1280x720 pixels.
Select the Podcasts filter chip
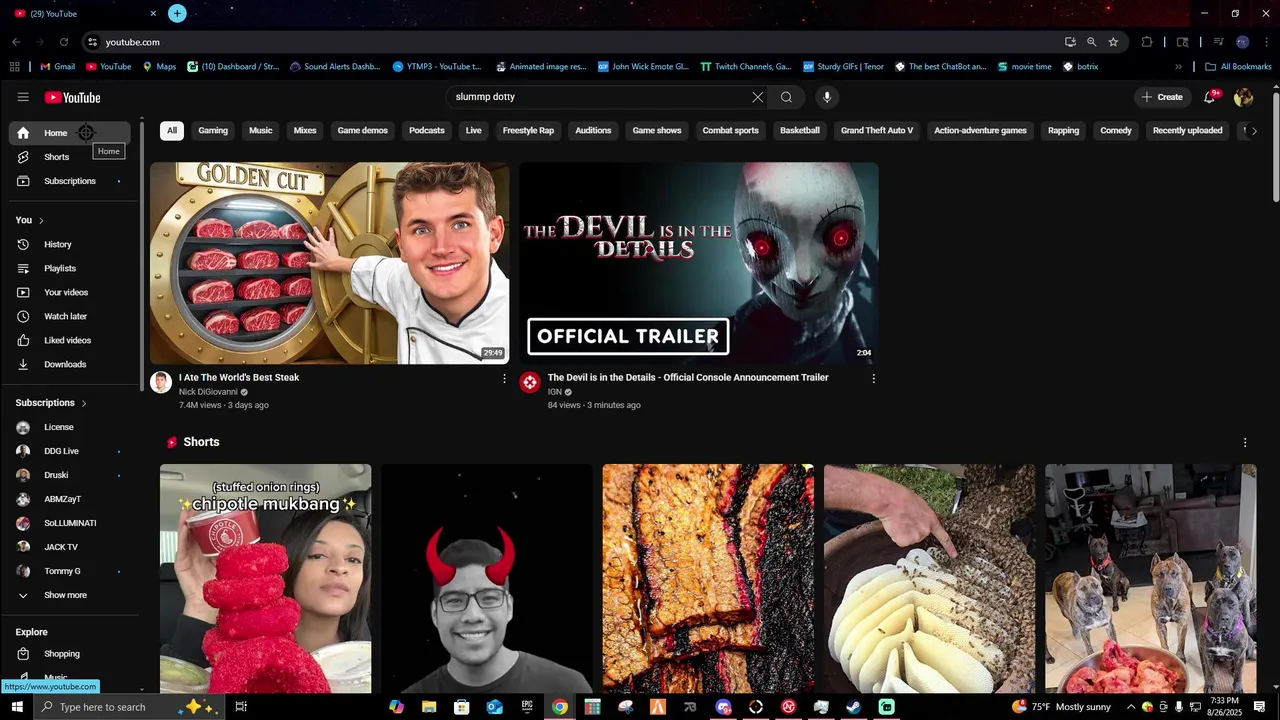[427, 131]
